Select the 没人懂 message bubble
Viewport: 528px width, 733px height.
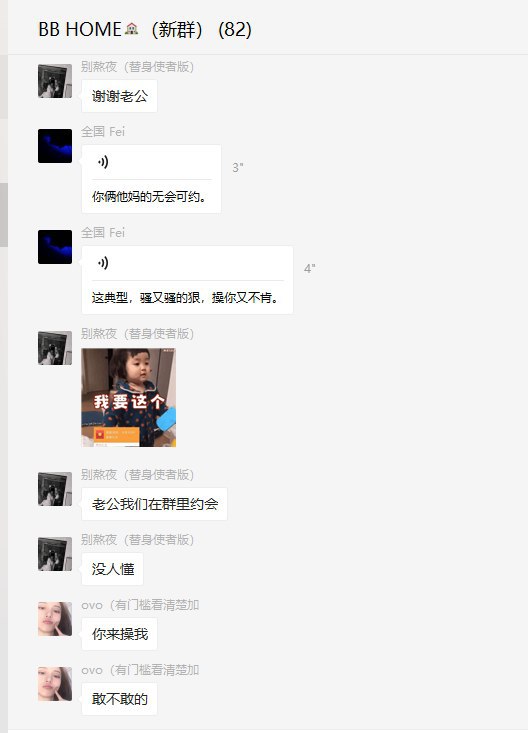pos(112,569)
